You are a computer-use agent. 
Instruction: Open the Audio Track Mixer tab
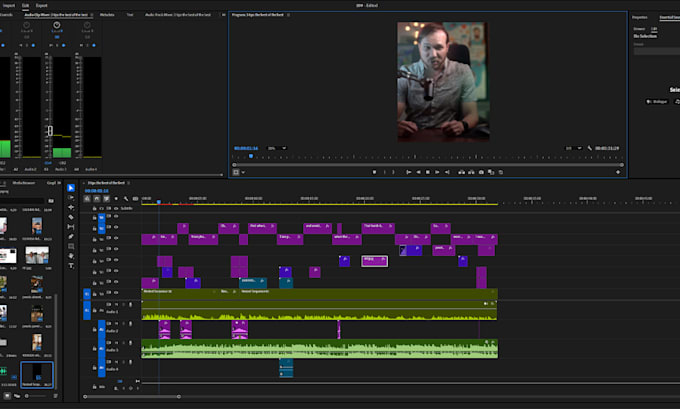[x=178, y=15]
